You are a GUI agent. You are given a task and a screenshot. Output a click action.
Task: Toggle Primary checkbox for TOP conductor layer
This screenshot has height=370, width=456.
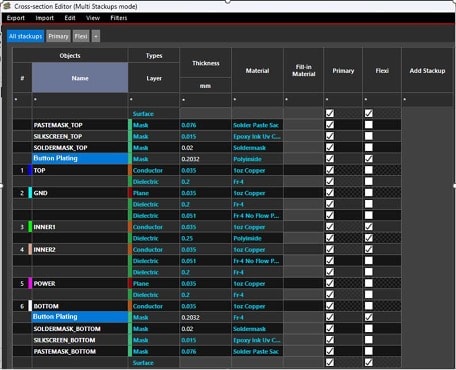click(x=330, y=170)
